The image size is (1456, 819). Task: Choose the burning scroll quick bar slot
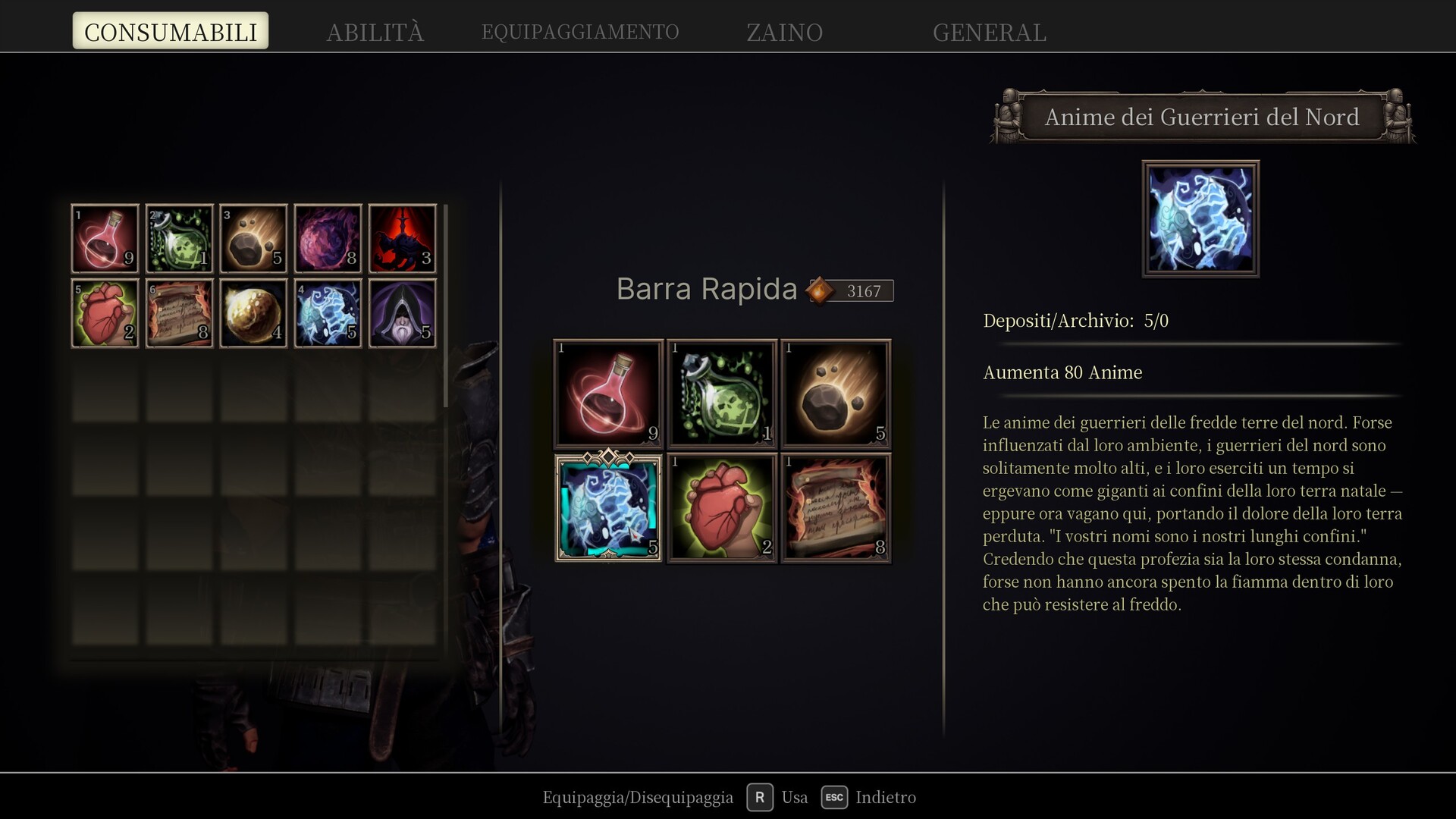(836, 507)
